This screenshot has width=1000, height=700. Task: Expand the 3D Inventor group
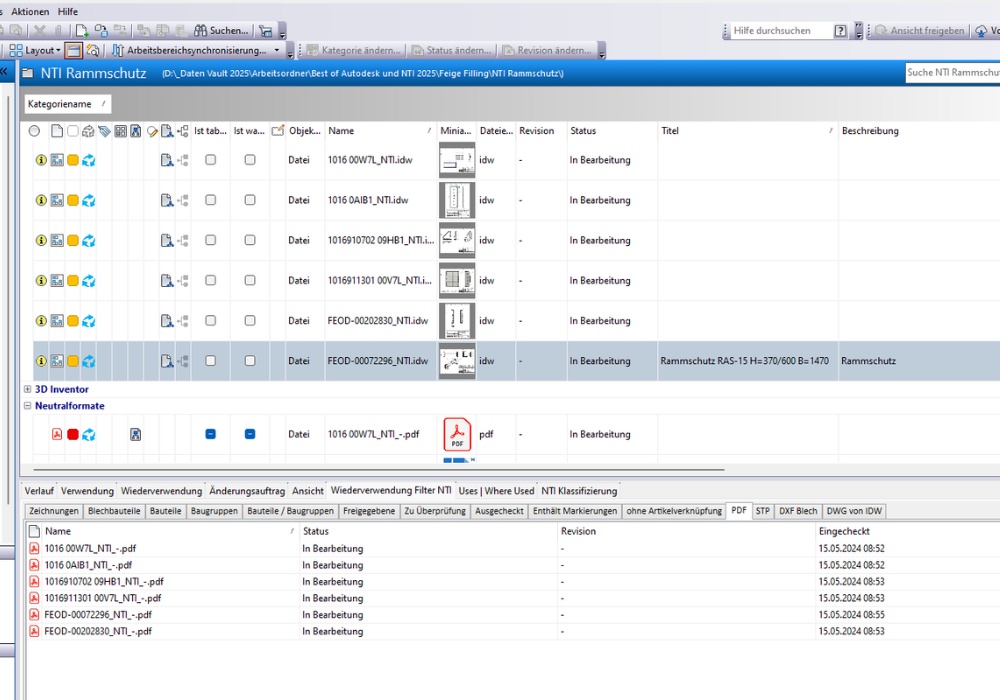click(x=27, y=389)
